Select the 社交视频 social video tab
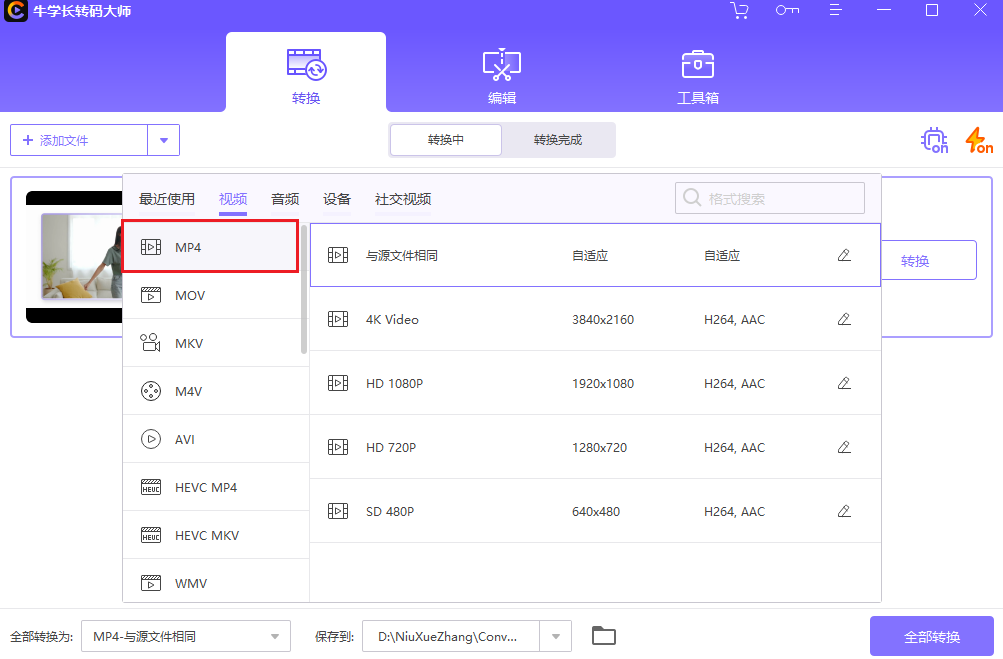Screen dimensions: 1003x659 click(403, 199)
